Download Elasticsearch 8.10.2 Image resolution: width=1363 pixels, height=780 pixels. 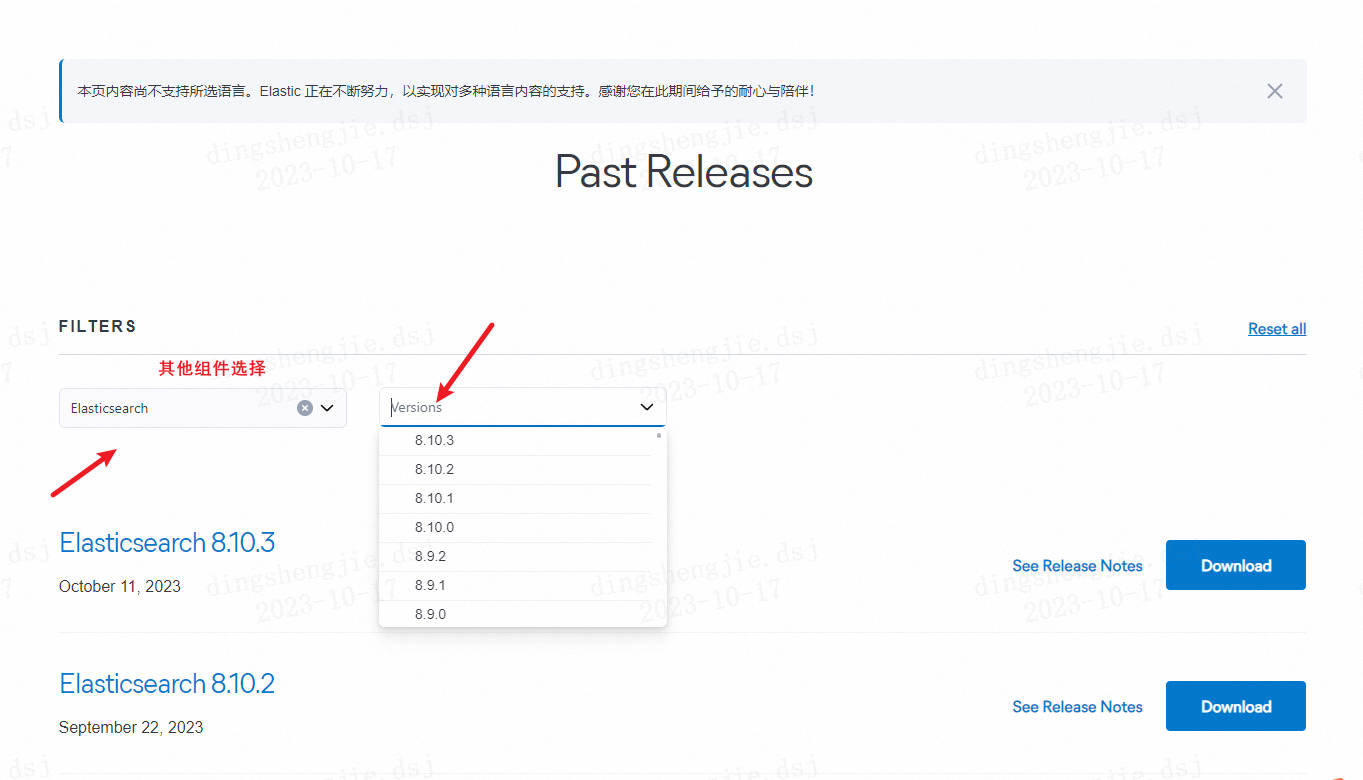(x=1236, y=706)
